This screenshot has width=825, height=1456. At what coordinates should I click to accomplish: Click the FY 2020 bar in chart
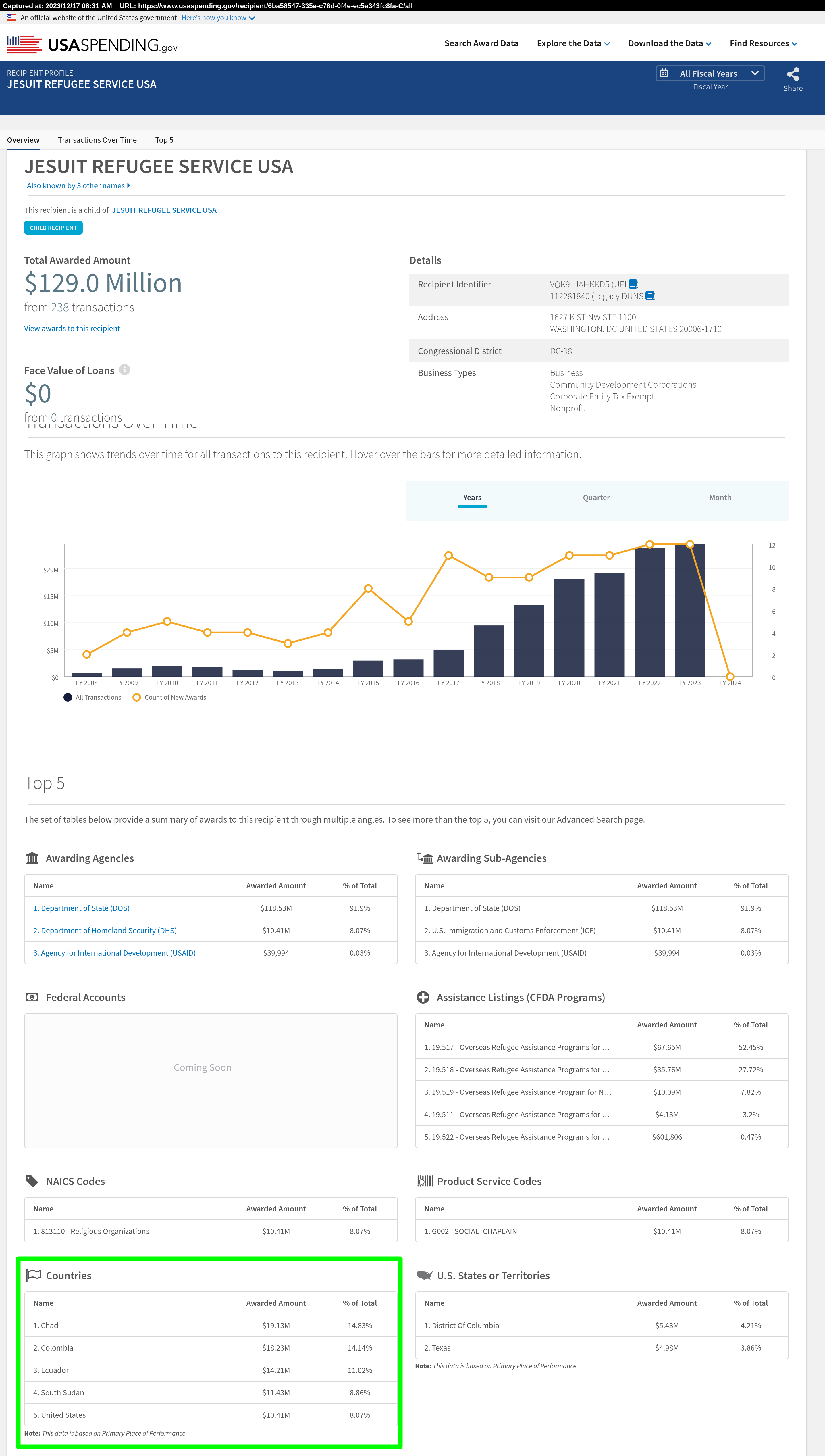(569, 628)
